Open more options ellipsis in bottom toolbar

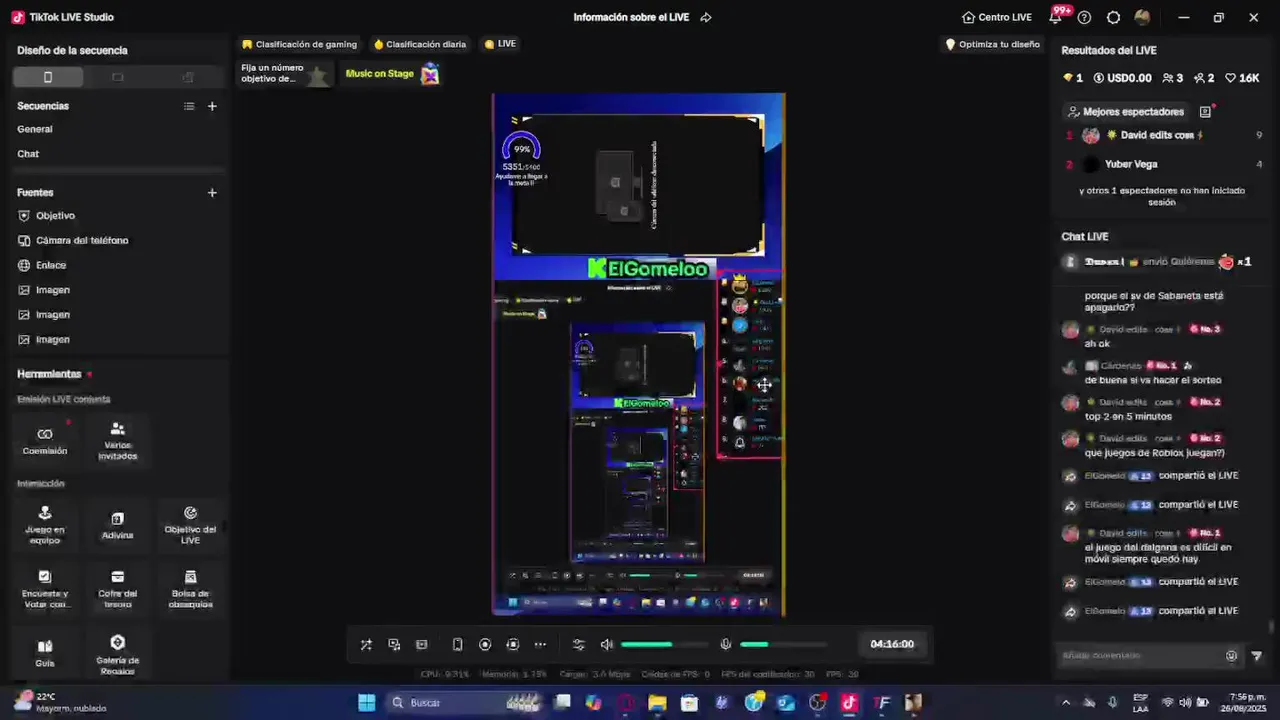(x=540, y=645)
